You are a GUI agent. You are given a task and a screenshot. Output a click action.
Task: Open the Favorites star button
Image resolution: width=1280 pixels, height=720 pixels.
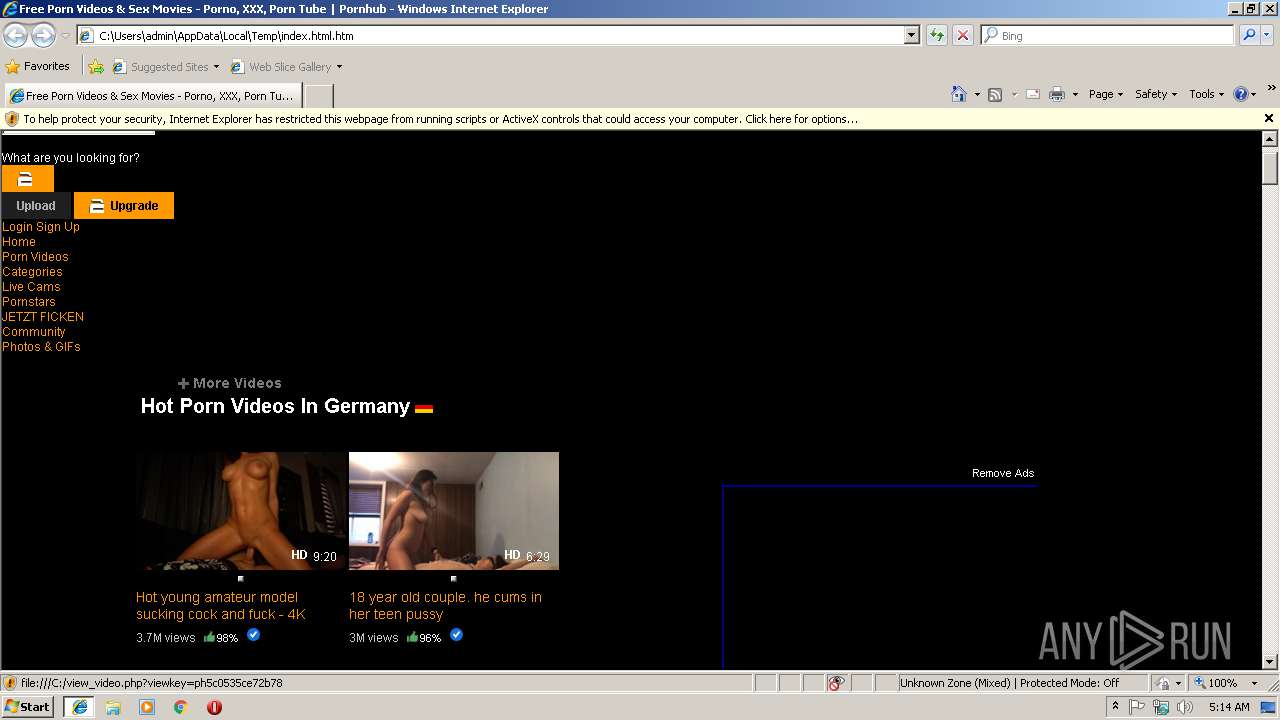37,66
